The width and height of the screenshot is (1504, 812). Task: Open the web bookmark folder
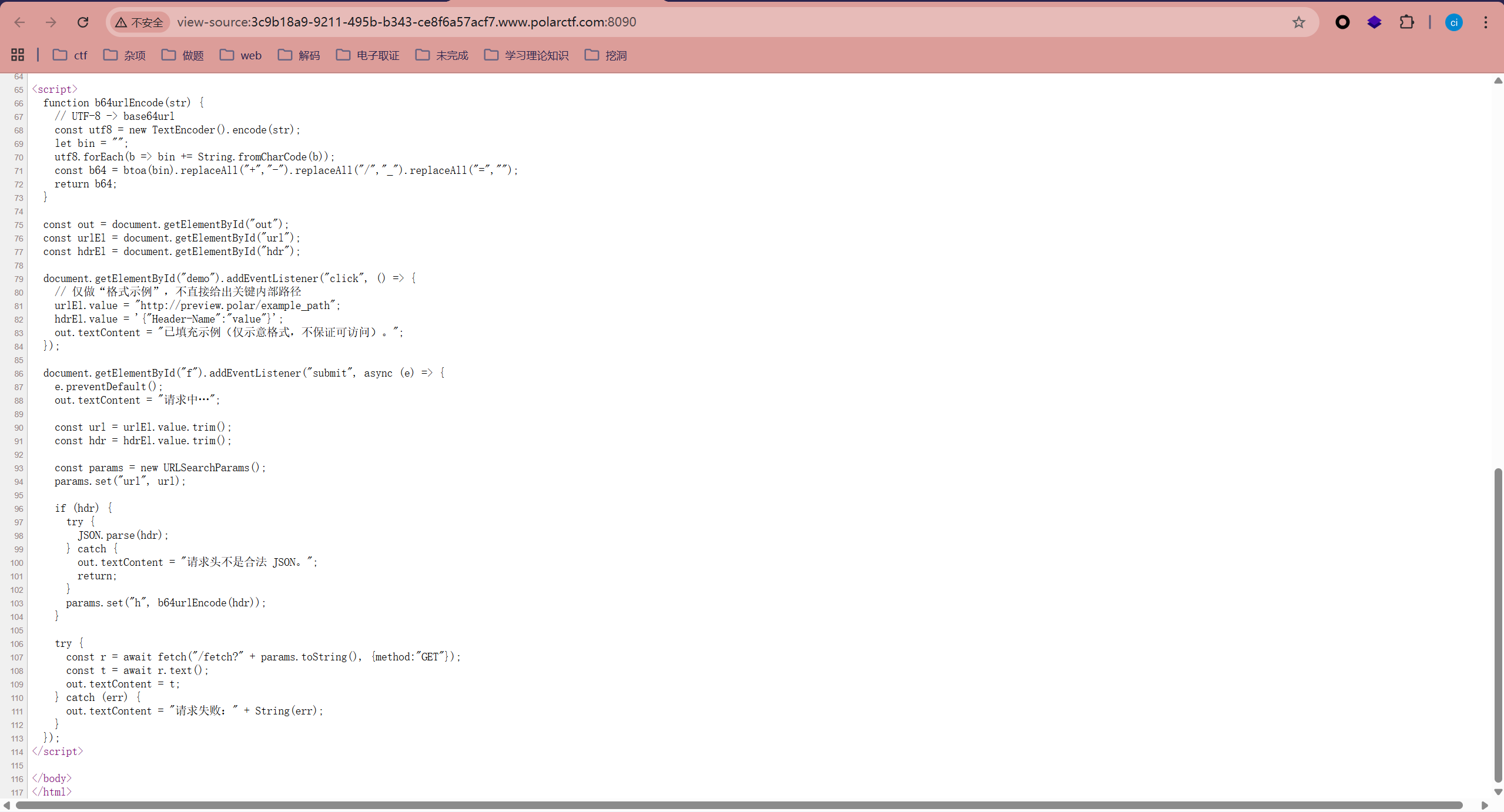[x=241, y=55]
